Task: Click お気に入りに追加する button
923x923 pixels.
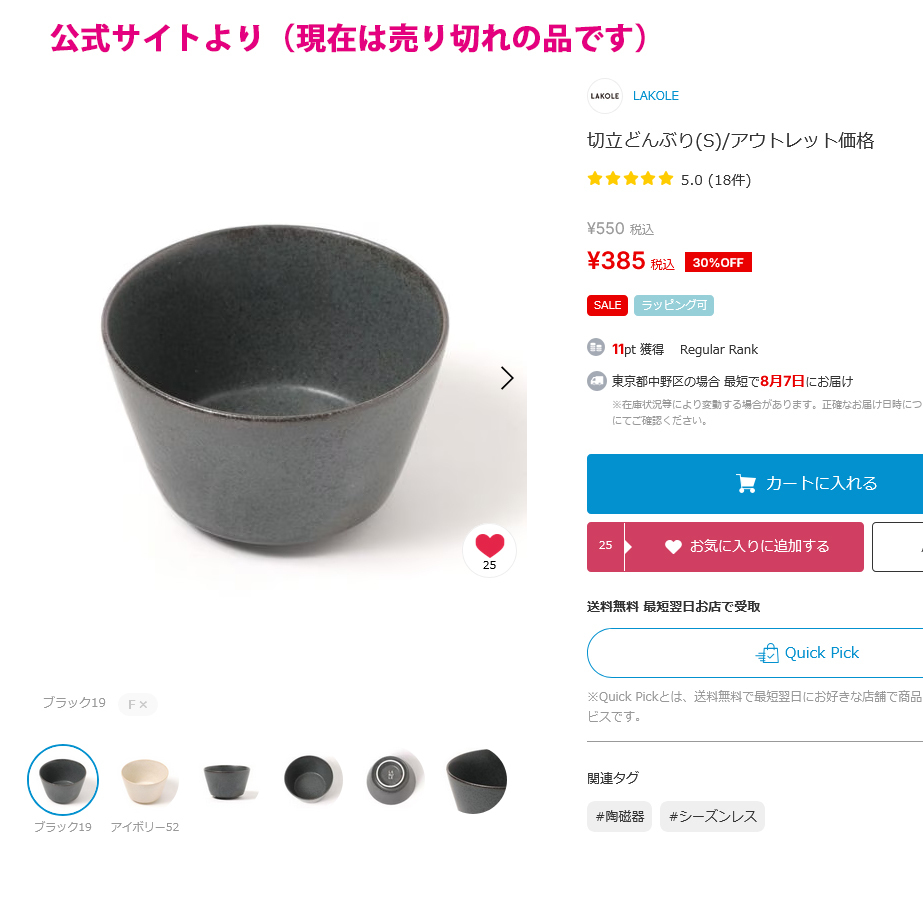Action: (725, 546)
